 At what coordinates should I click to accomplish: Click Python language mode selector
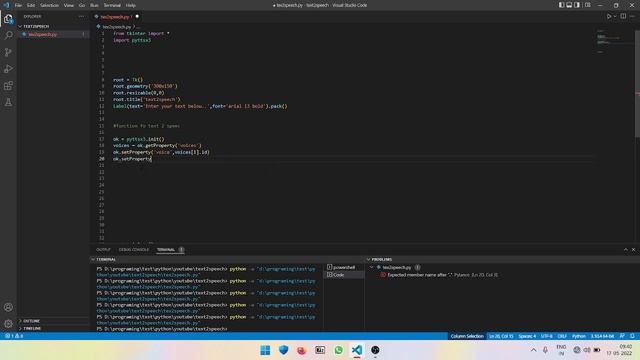(578, 336)
